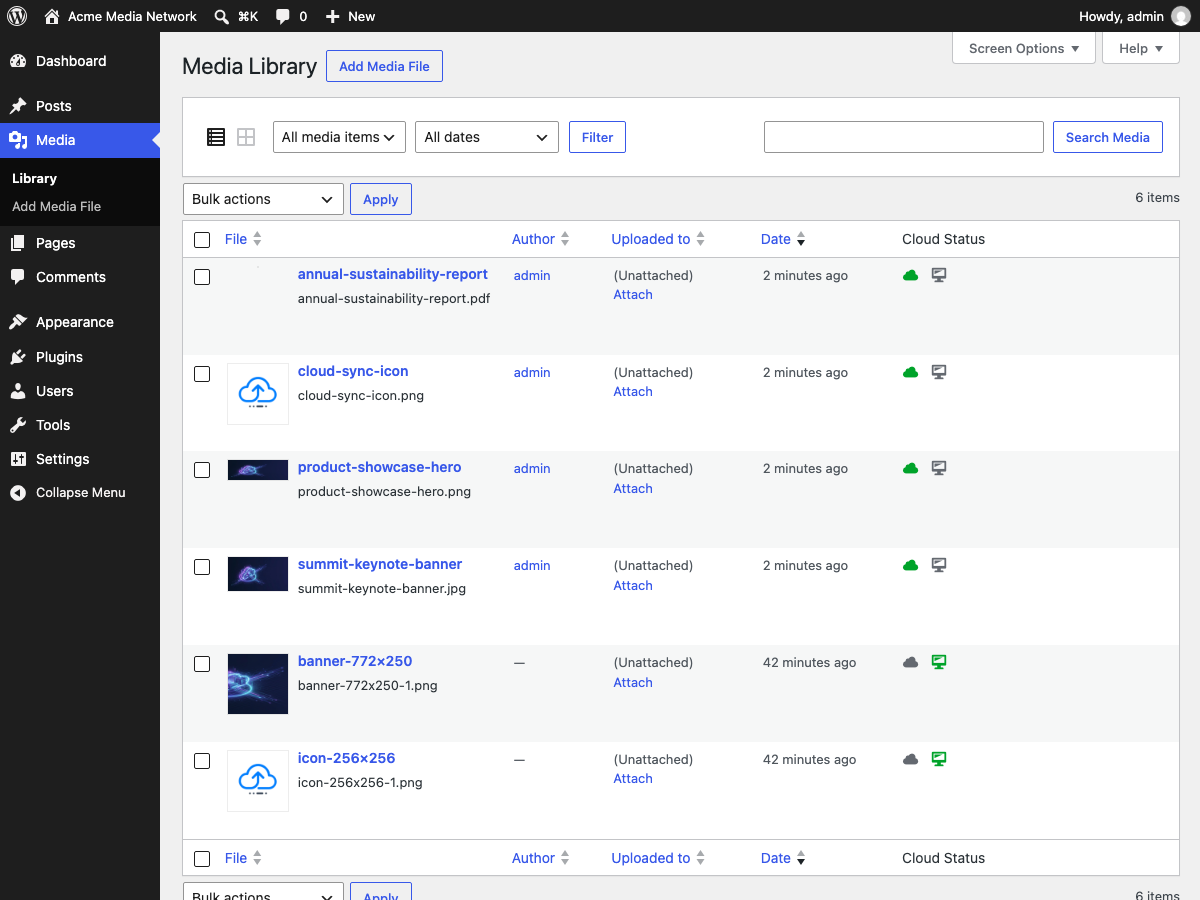The width and height of the screenshot is (1200, 900).
Task: Click green monitor icon for banner-772×250
Action: coord(939,662)
